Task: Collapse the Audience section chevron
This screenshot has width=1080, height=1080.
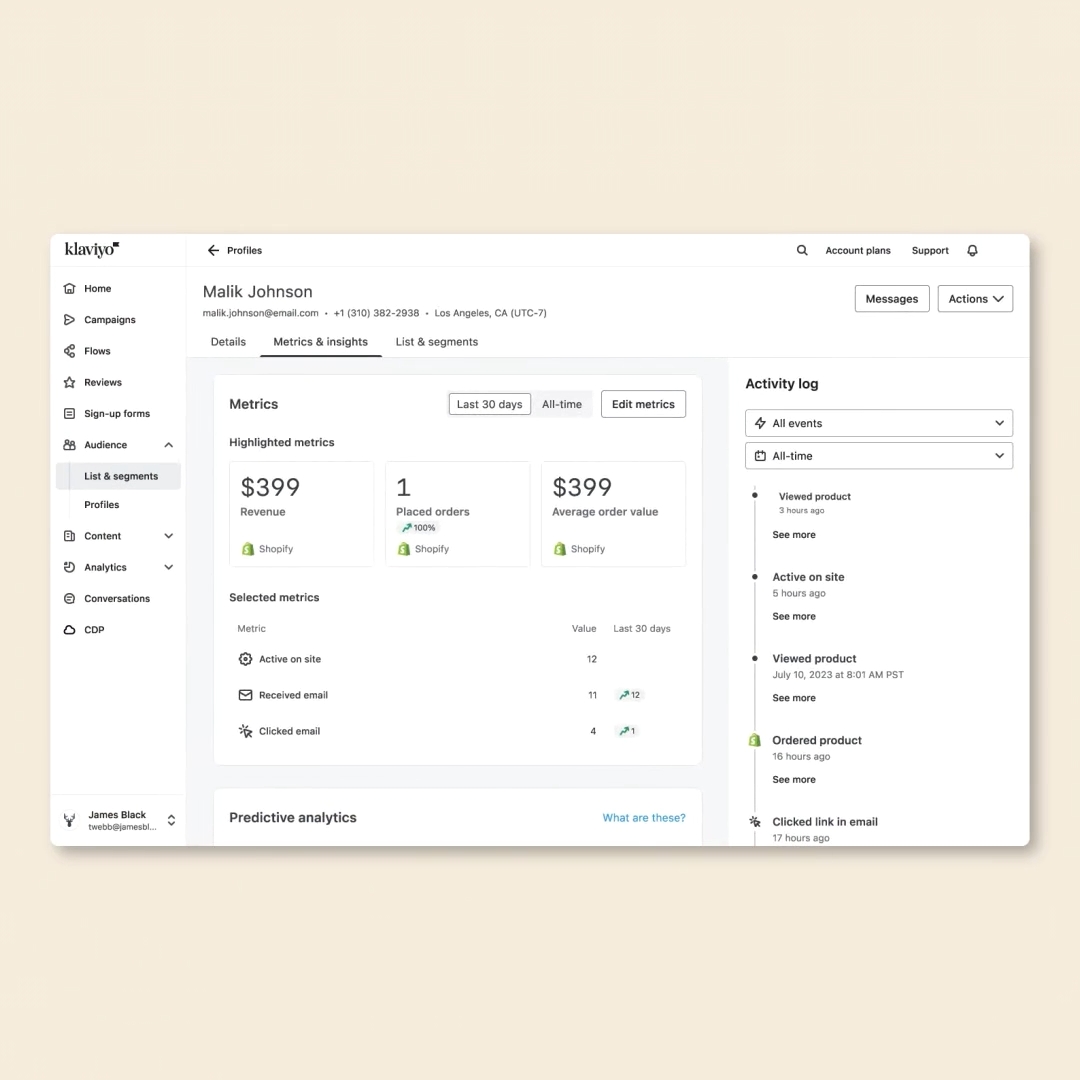Action: [168, 445]
